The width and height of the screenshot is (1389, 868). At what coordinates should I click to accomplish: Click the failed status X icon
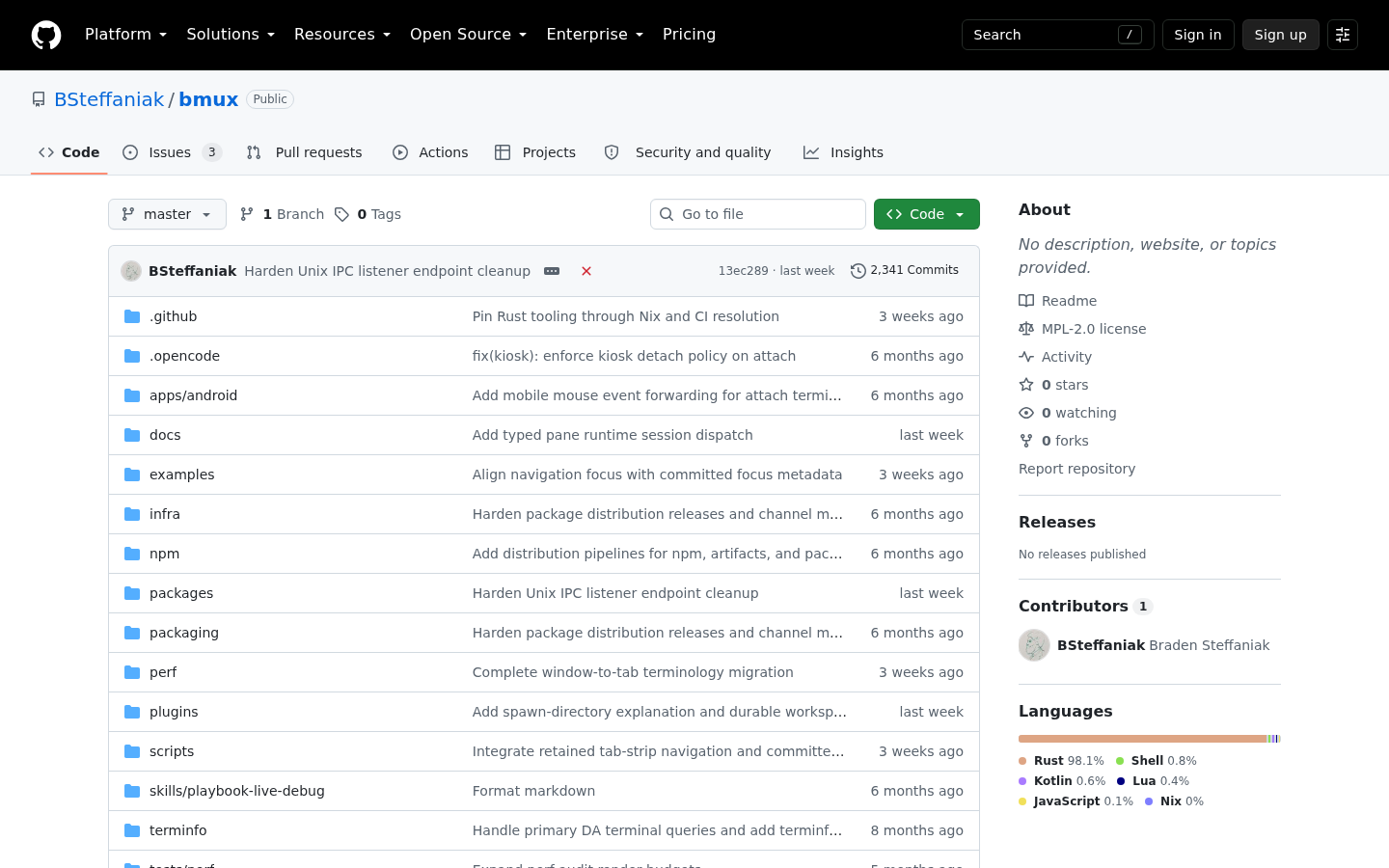coord(586,271)
